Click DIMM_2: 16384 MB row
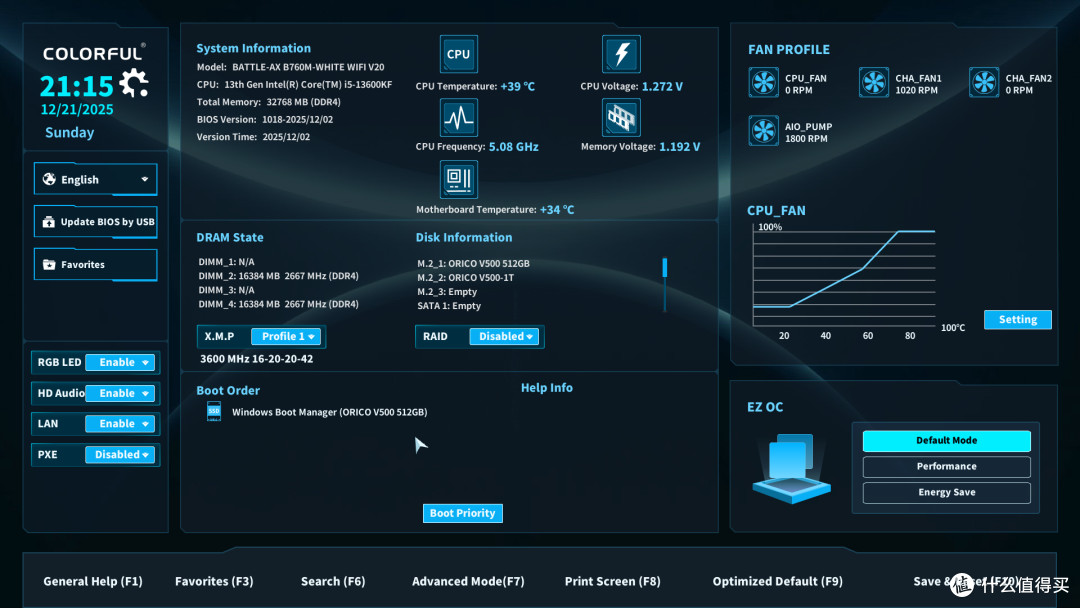This screenshot has height=608, width=1080. [x=278, y=276]
